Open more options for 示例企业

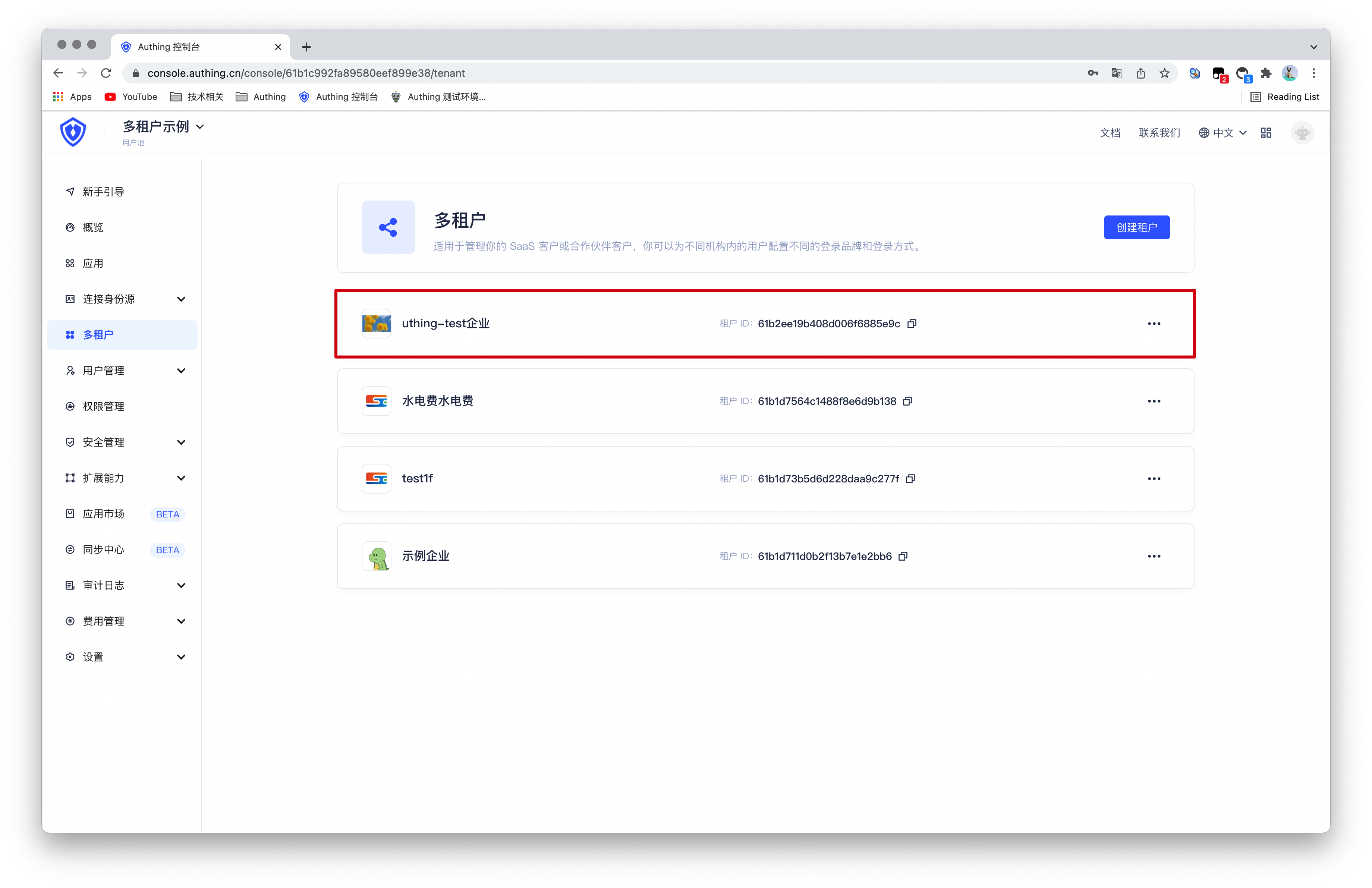1154,556
